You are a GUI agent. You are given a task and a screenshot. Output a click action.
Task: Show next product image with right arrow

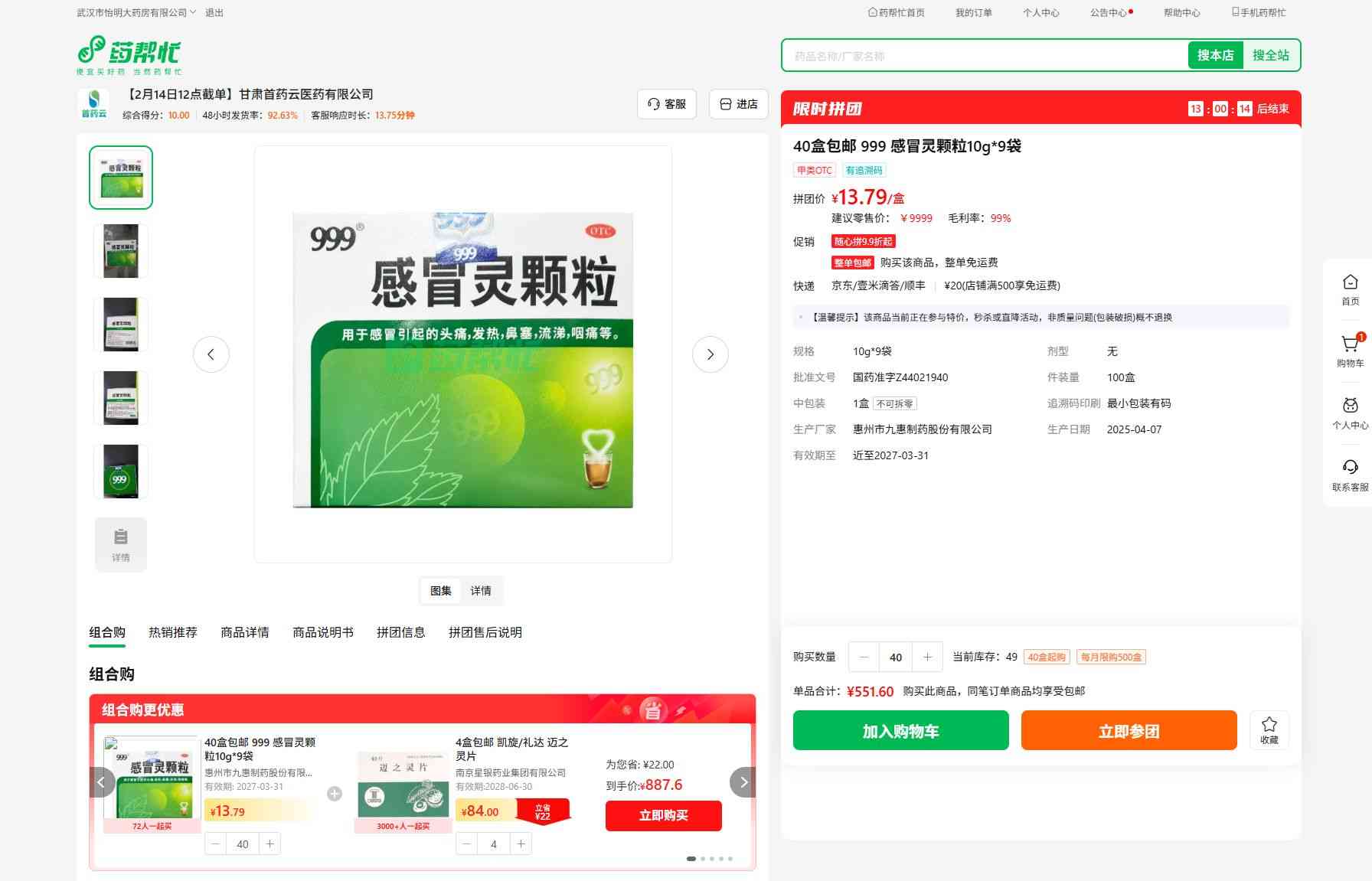710,354
